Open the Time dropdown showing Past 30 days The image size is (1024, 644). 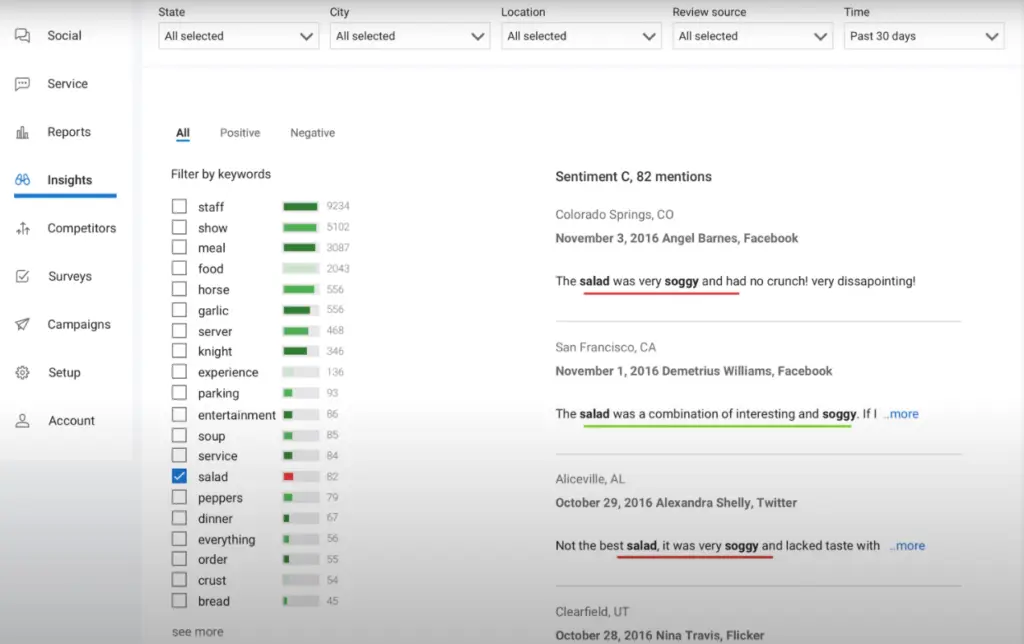(x=924, y=36)
